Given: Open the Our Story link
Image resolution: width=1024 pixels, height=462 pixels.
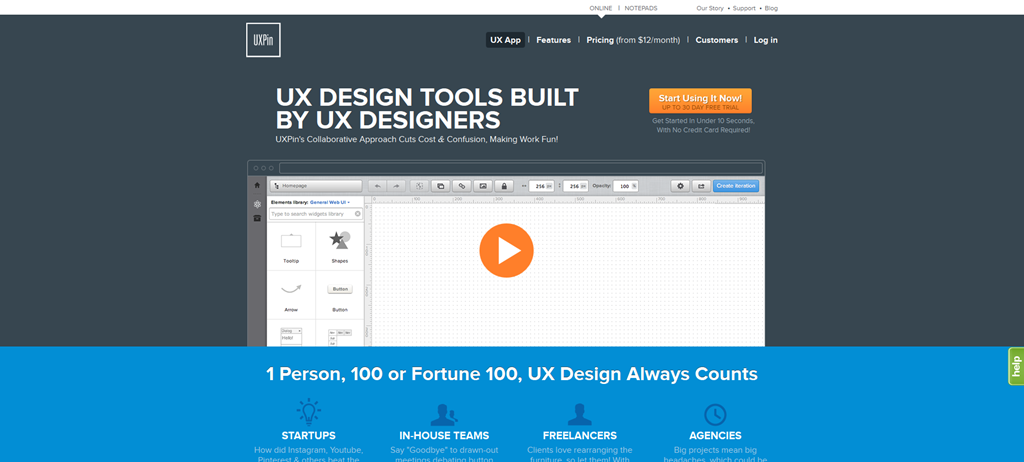Looking at the screenshot, I should 710,8.
